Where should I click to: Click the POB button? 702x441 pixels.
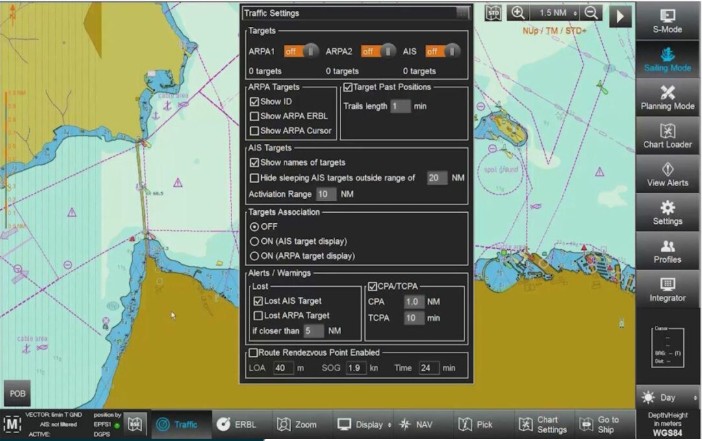pos(17,394)
